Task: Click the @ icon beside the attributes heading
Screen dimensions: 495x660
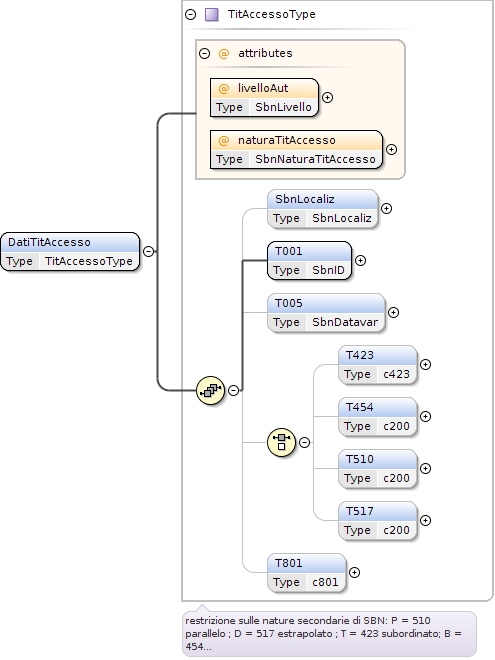Action: point(224,53)
